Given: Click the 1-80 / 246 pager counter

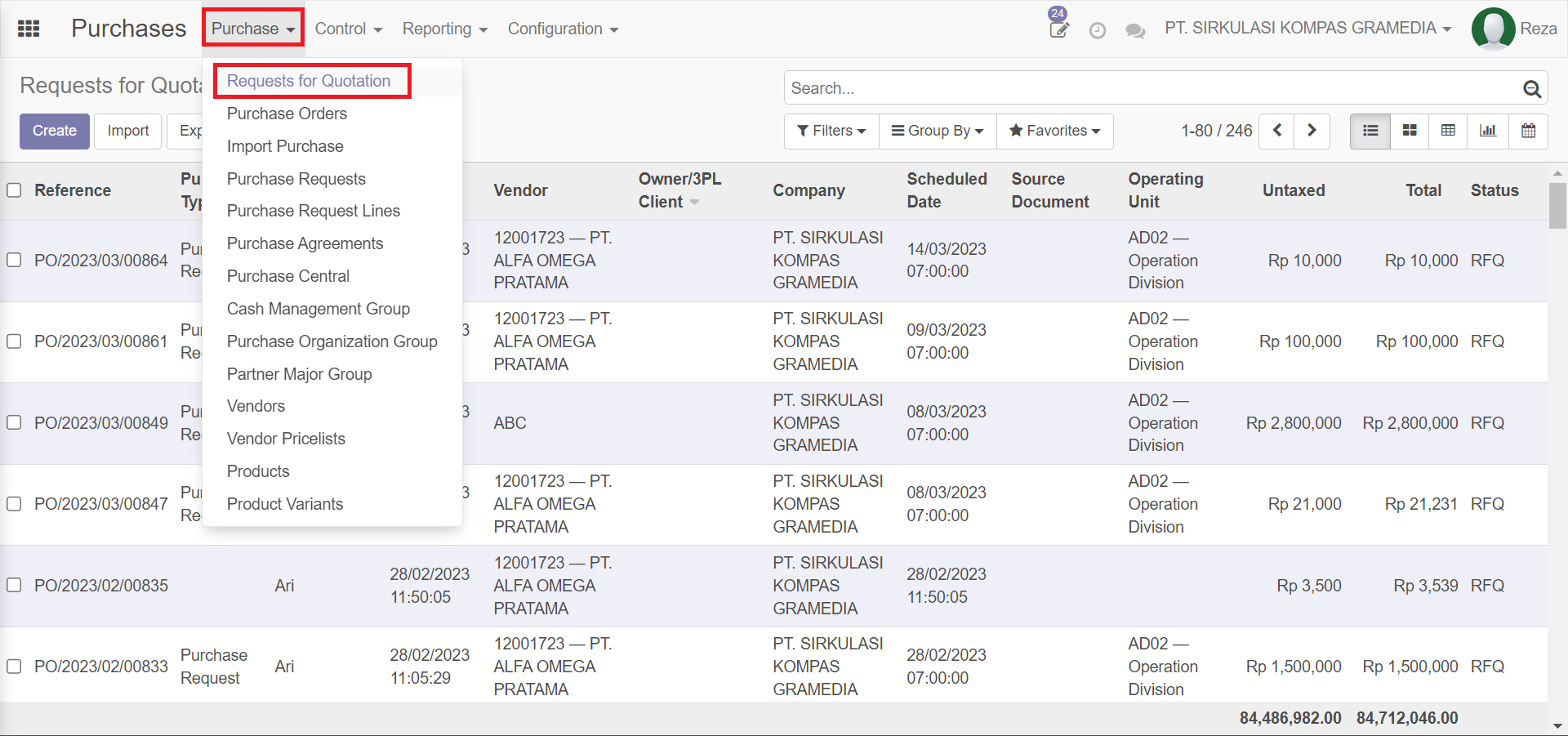Looking at the screenshot, I should [1216, 131].
